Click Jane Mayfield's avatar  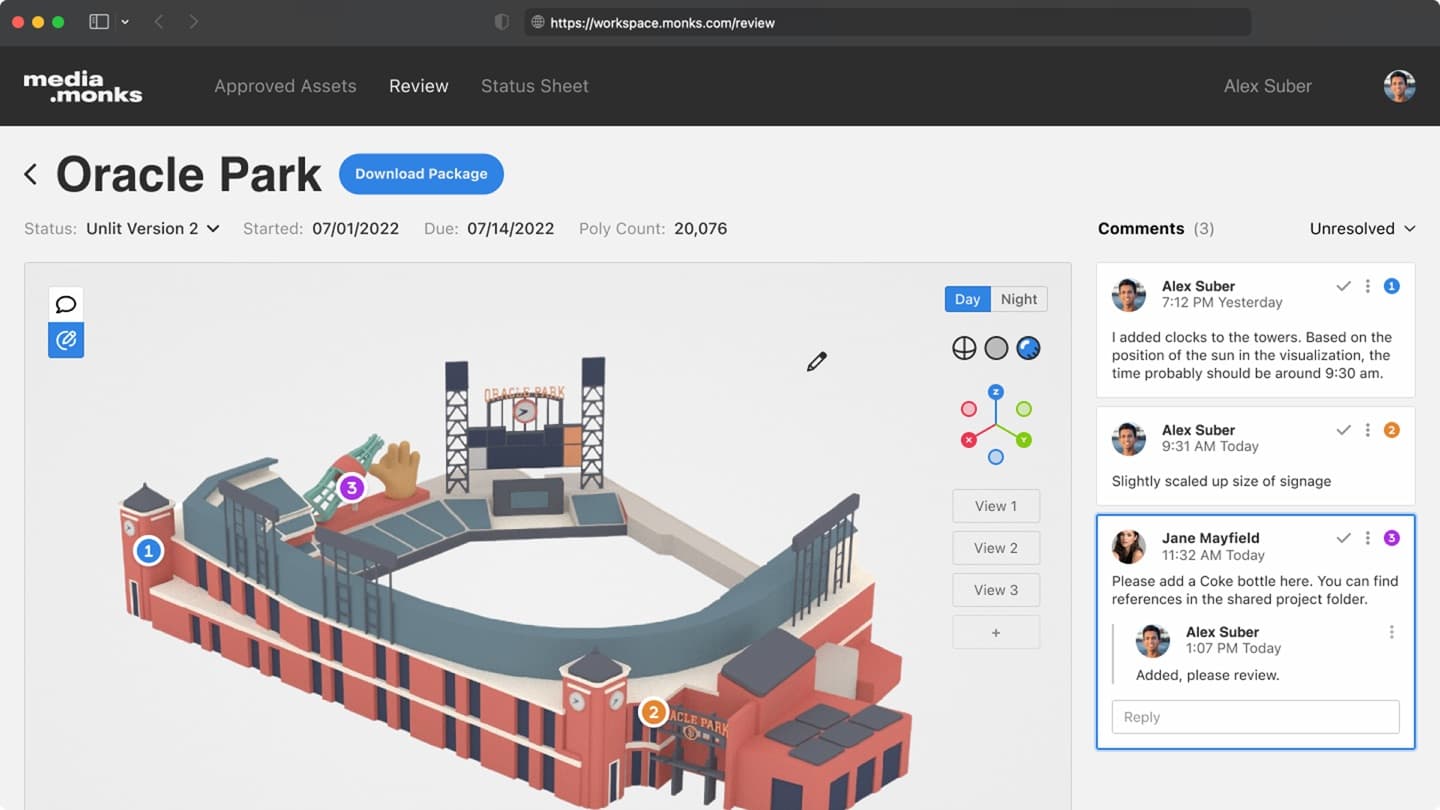[1128, 547]
